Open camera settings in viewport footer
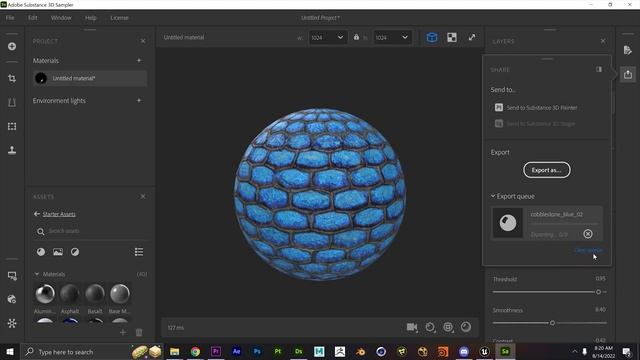This screenshot has width=640, height=360. (412, 327)
